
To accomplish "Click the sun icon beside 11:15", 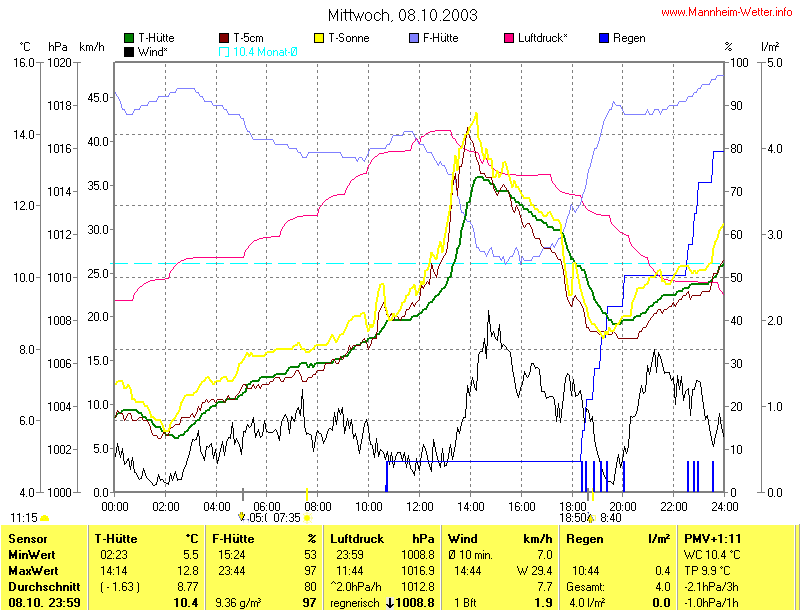I will click(45, 518).
